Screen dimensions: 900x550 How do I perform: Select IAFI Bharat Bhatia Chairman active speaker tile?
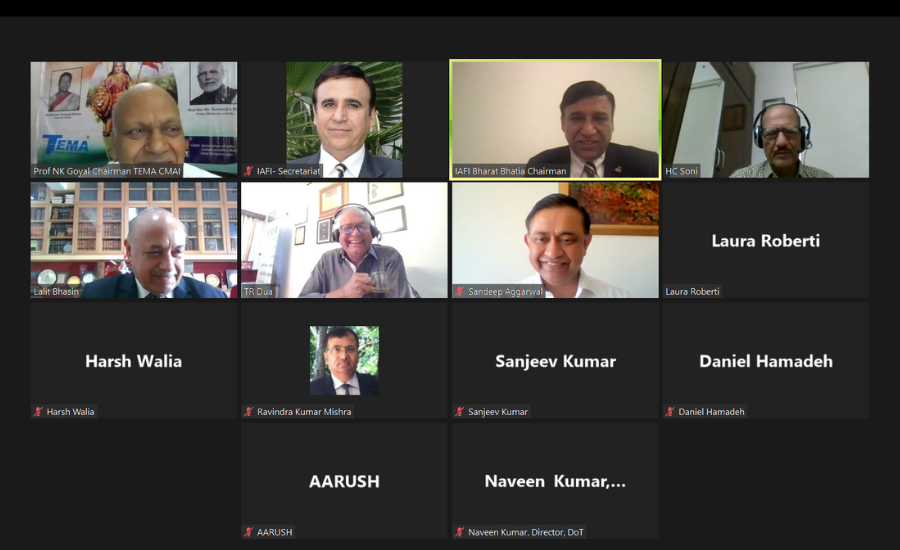555,119
